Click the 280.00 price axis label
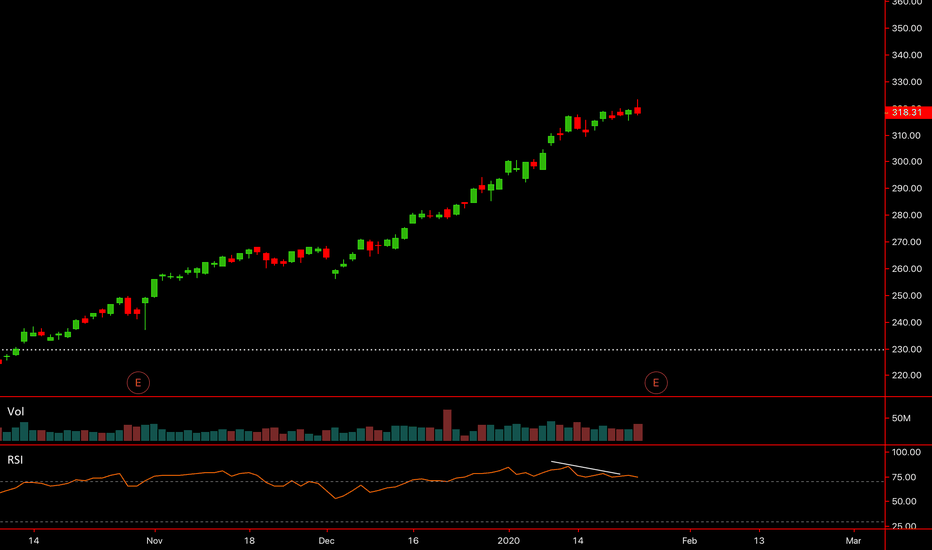 [906, 215]
